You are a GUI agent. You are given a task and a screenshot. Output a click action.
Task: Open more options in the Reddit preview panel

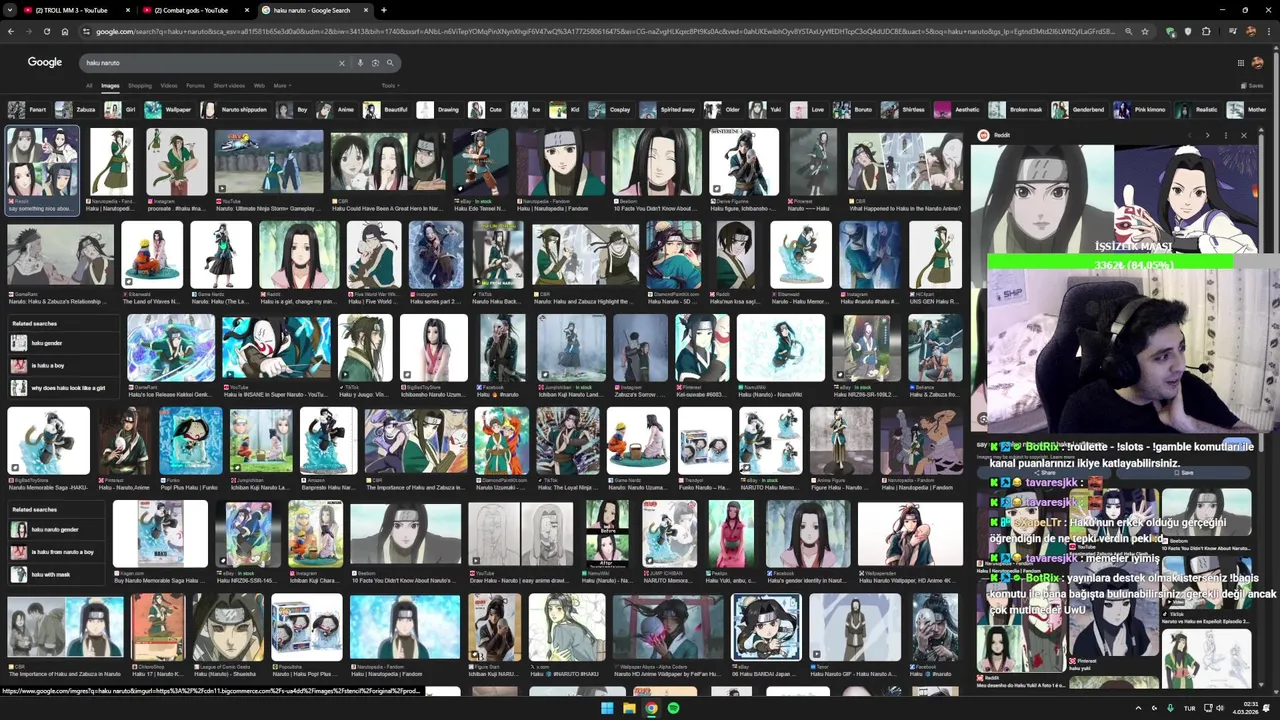pyautogui.click(x=1225, y=135)
